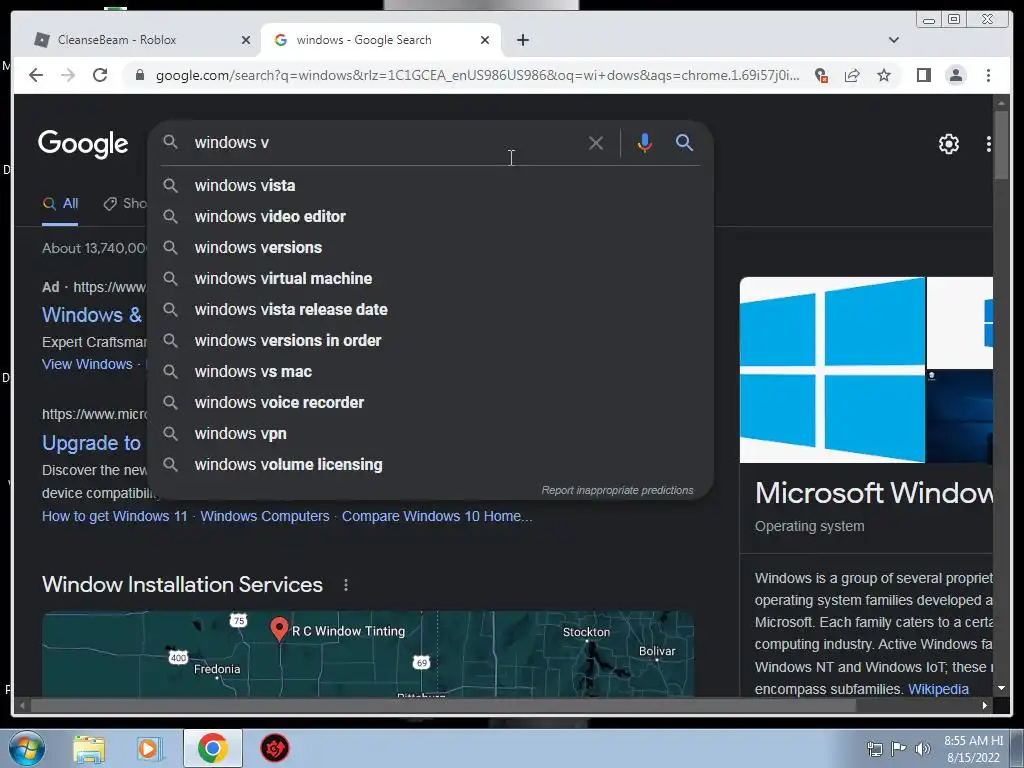Open Google apps dots beside the gear
The image size is (1024, 768).
click(x=989, y=144)
